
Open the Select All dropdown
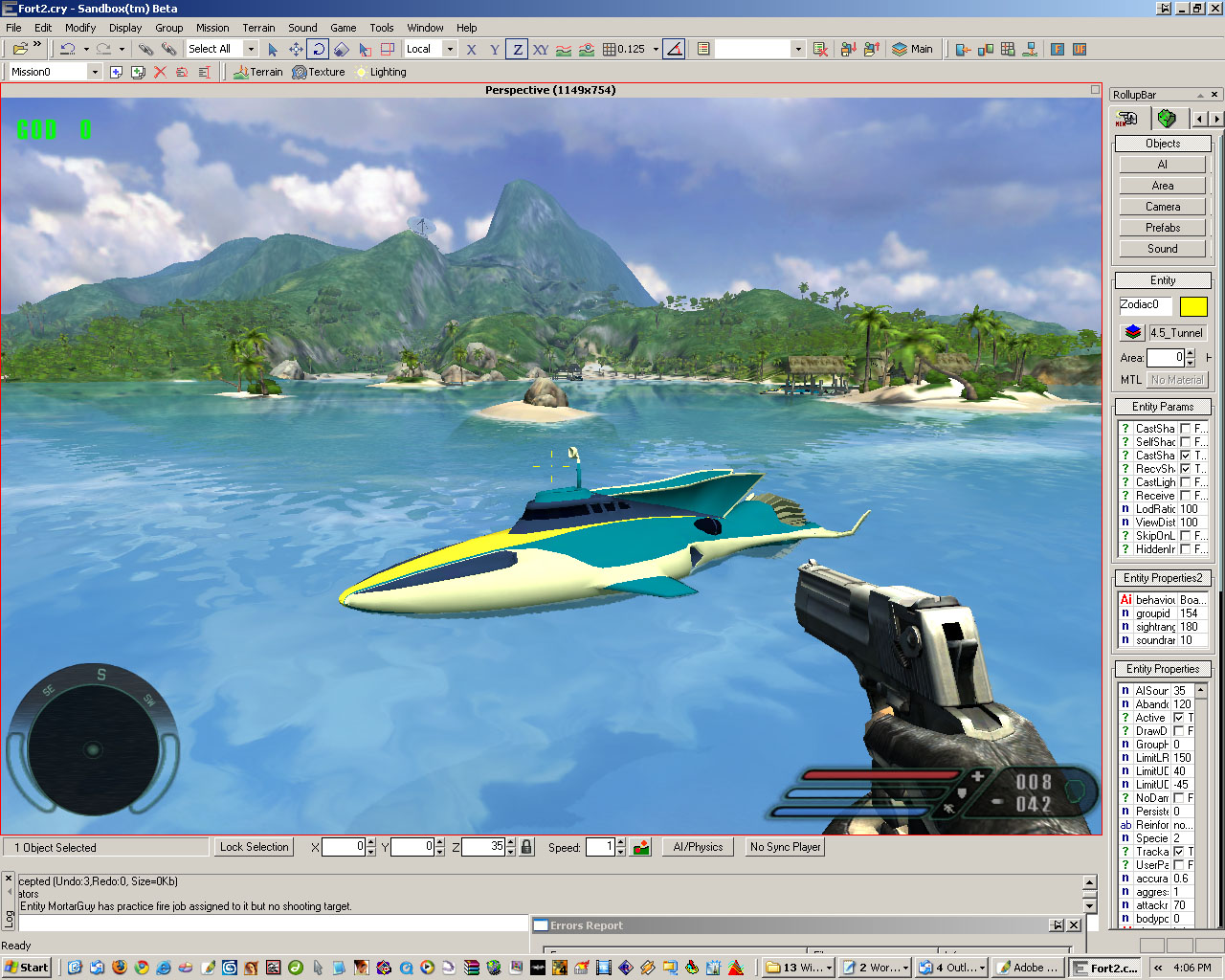point(251,49)
